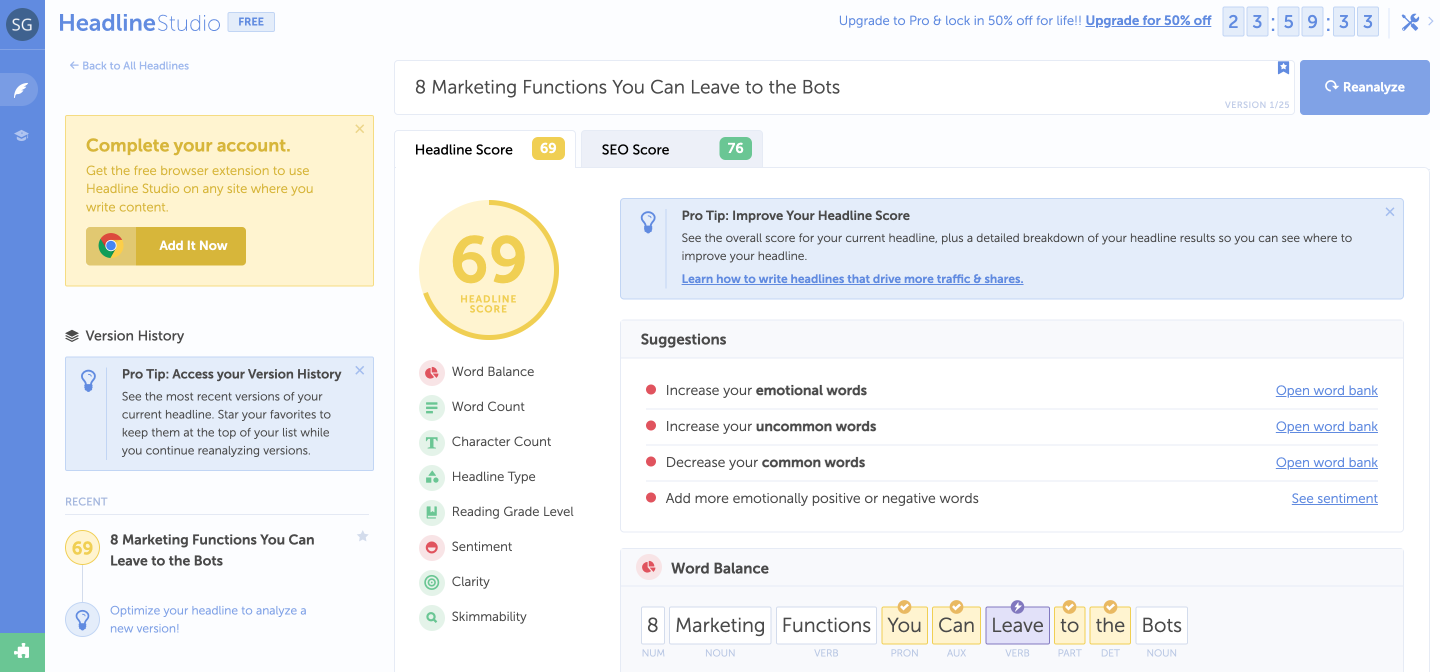
Task: Click the Reanalyze button
Action: pos(1365,87)
